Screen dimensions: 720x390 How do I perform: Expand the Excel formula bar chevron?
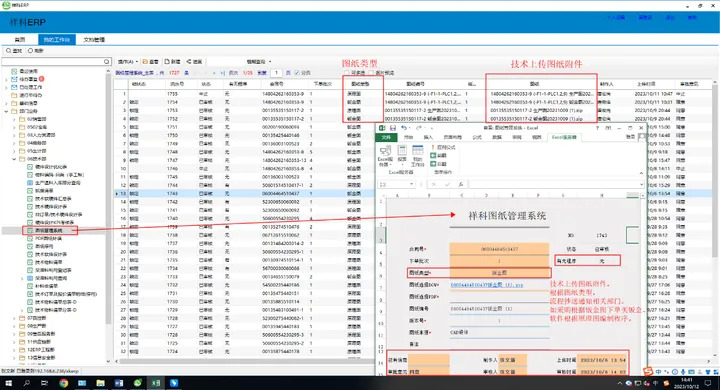coord(641,184)
